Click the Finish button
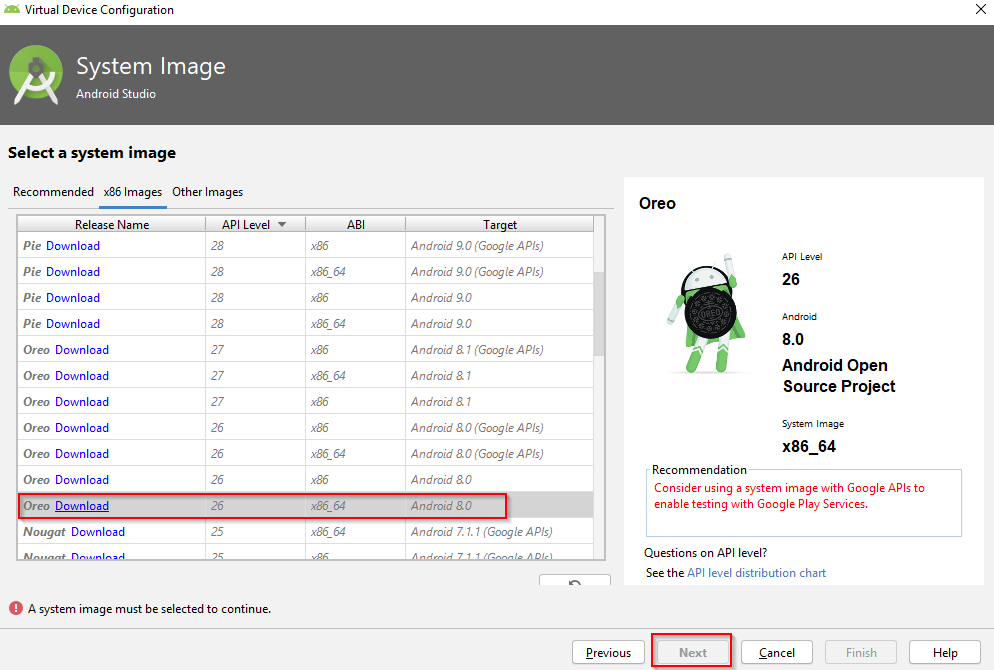Screen dimensions: 994x670 [x=861, y=652]
